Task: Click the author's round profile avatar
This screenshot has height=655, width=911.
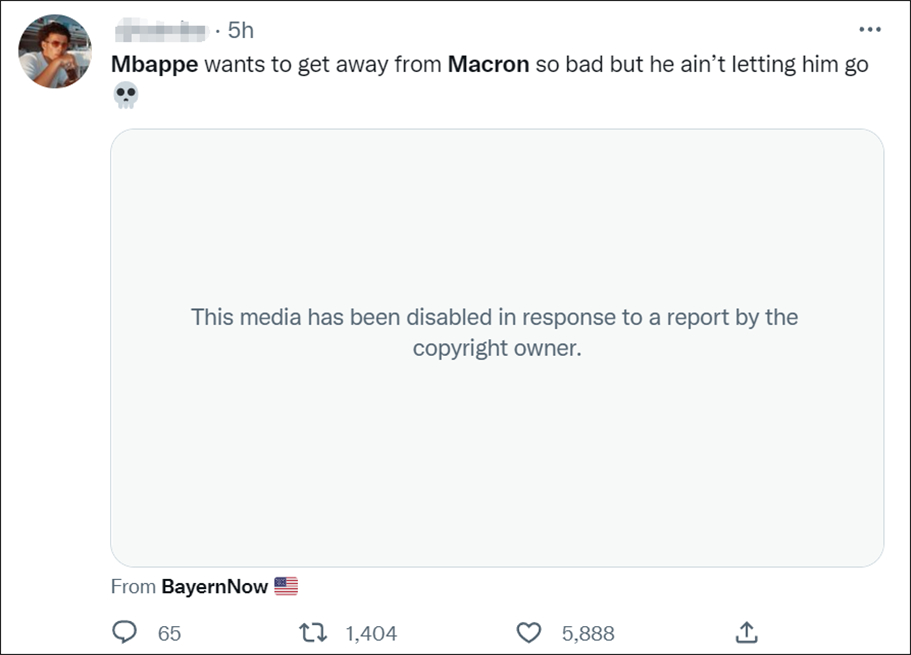Action: click(55, 51)
